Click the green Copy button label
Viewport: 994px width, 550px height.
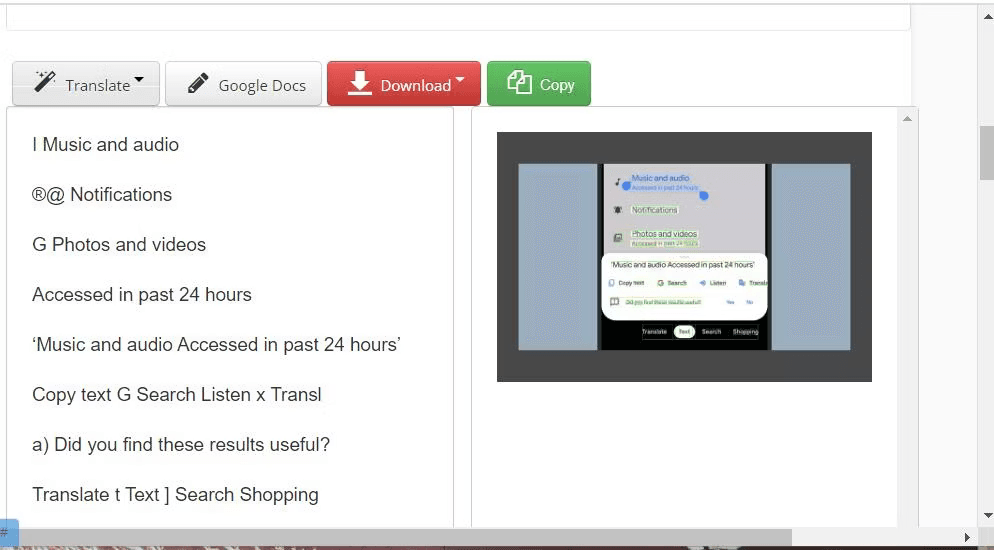[557, 85]
